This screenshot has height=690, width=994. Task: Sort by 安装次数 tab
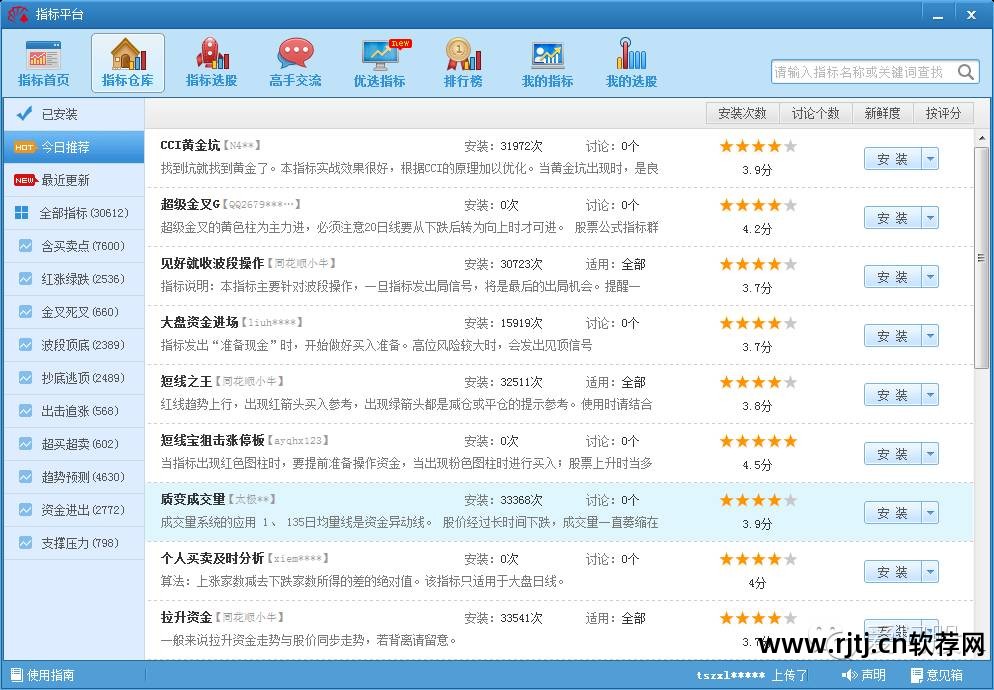pyautogui.click(x=742, y=114)
